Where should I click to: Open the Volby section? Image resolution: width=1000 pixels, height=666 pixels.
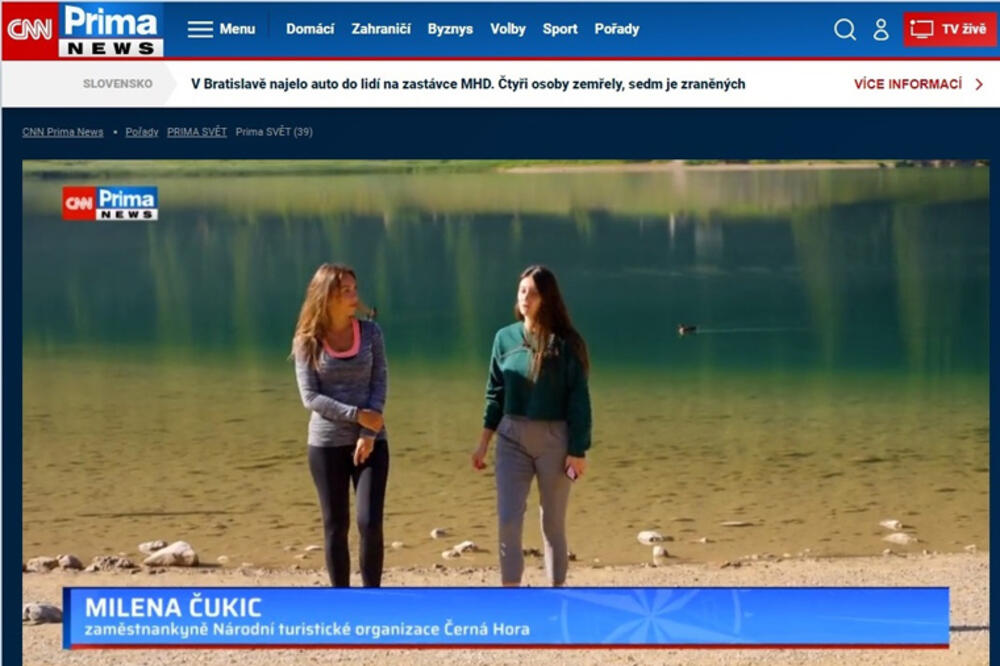(x=508, y=28)
